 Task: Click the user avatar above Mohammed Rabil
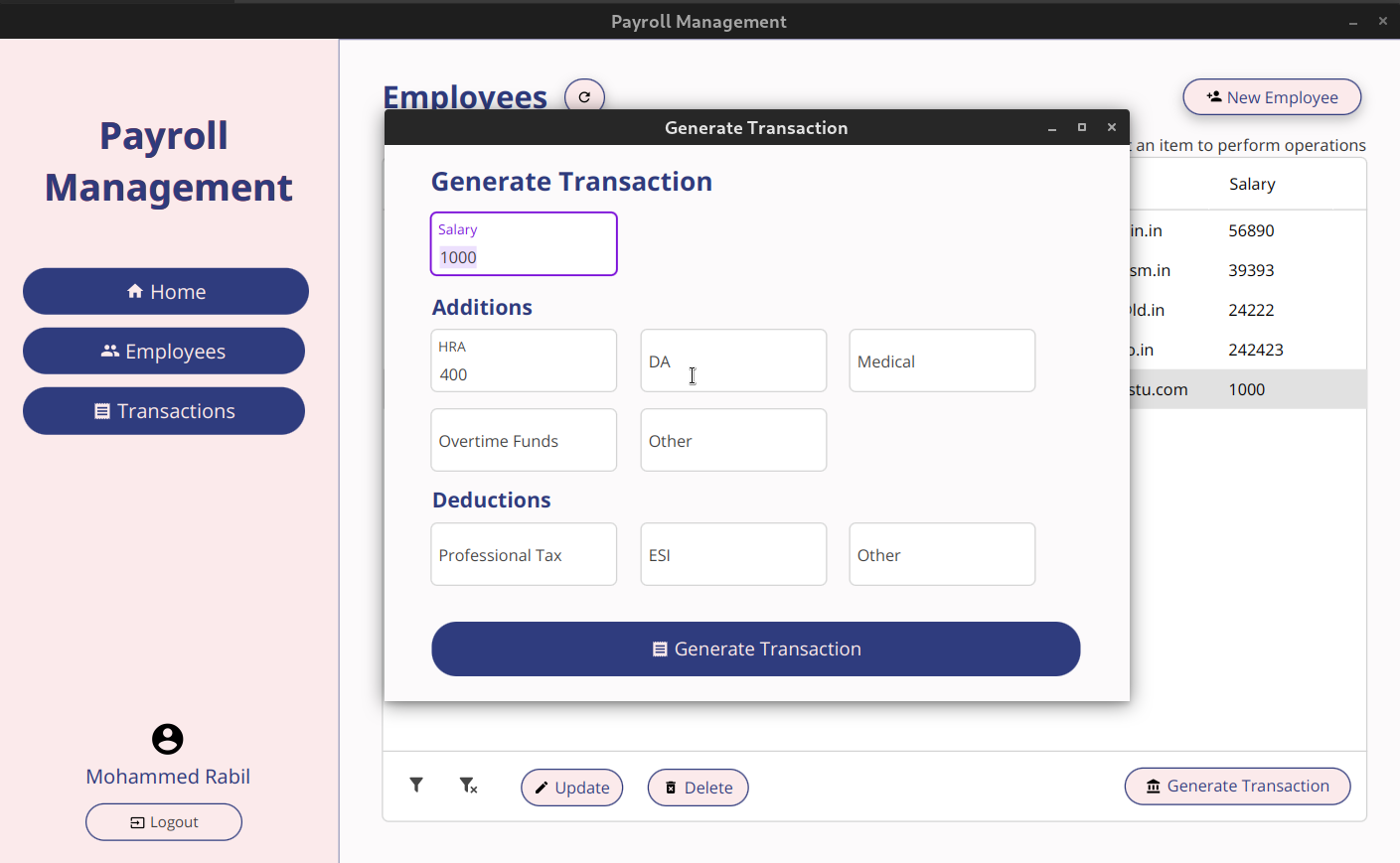click(x=167, y=739)
